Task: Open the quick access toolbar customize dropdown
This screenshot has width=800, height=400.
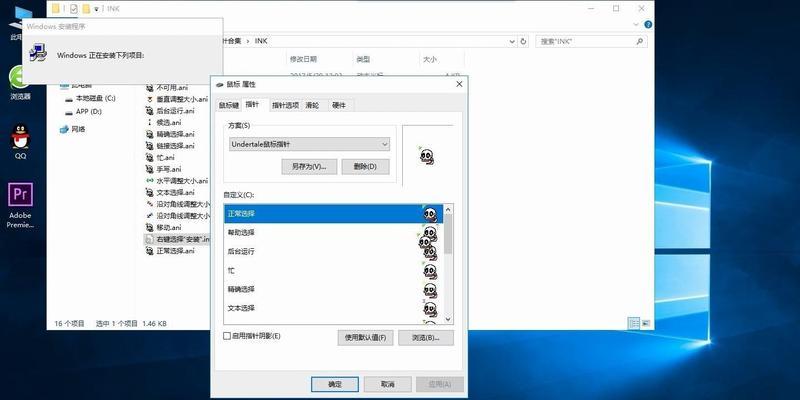Action: (x=96, y=9)
